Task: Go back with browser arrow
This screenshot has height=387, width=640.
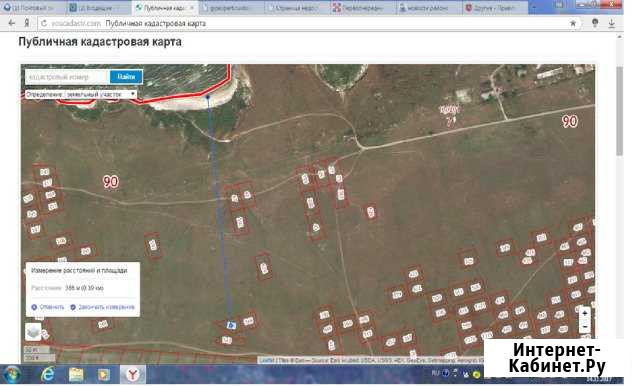Action: pyautogui.click(x=11, y=23)
